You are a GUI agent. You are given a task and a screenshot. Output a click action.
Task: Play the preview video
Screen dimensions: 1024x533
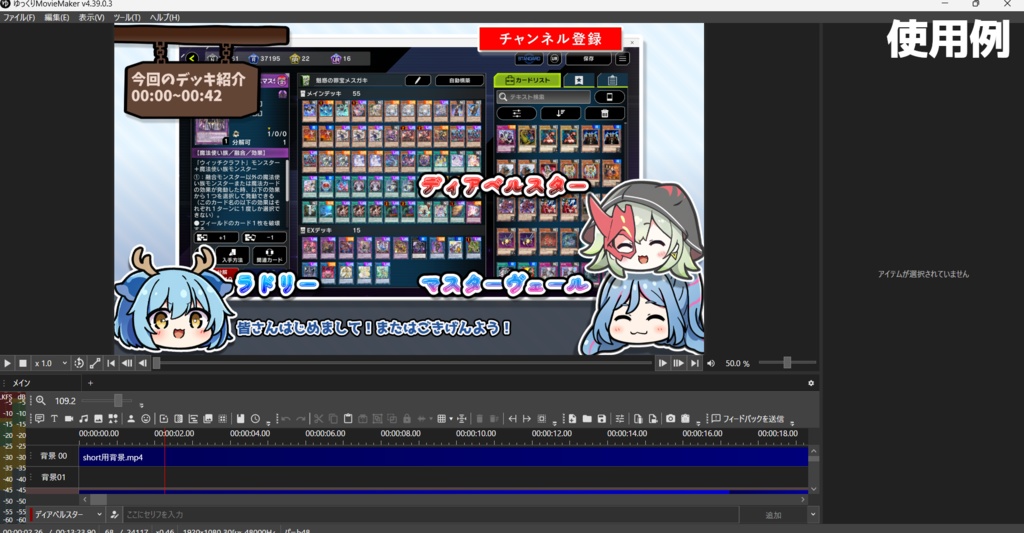7,363
